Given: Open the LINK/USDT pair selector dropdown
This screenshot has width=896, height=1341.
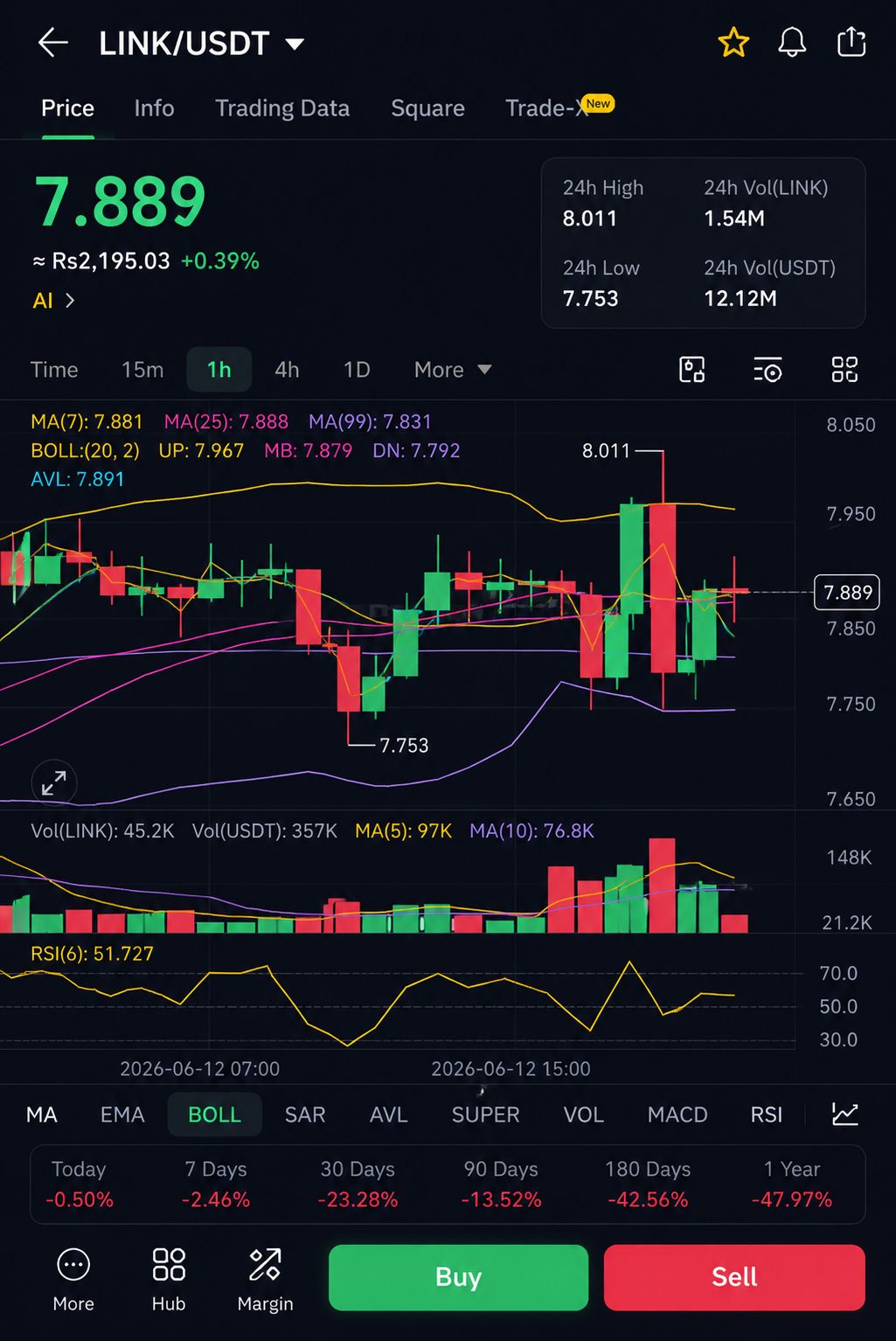Looking at the screenshot, I should [201, 43].
